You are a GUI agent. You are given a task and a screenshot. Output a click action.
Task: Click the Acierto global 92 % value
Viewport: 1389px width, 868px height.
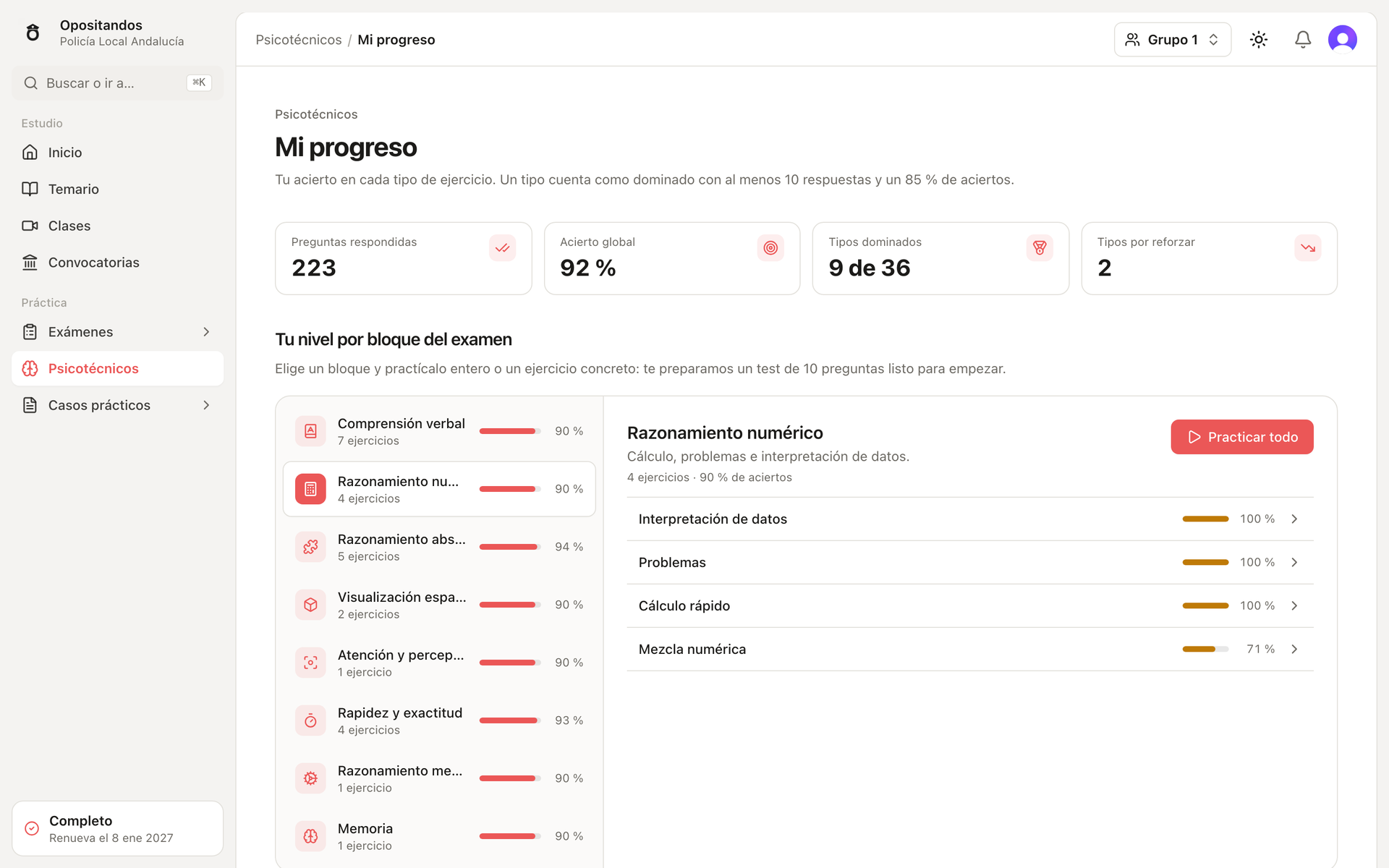pyautogui.click(x=587, y=268)
